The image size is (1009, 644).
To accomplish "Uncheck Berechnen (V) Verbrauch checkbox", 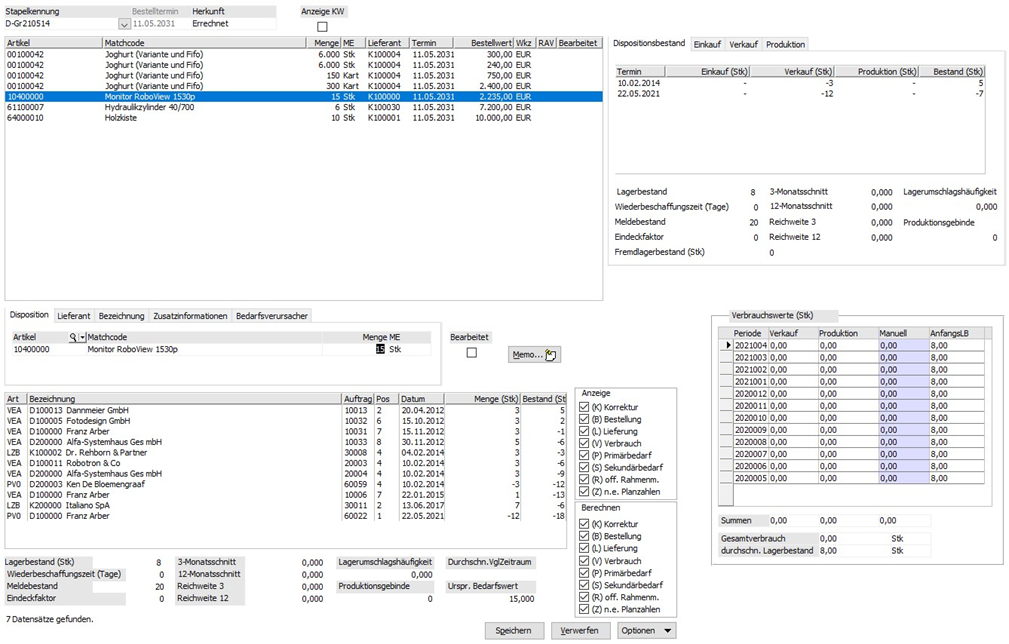I will click(x=585, y=561).
